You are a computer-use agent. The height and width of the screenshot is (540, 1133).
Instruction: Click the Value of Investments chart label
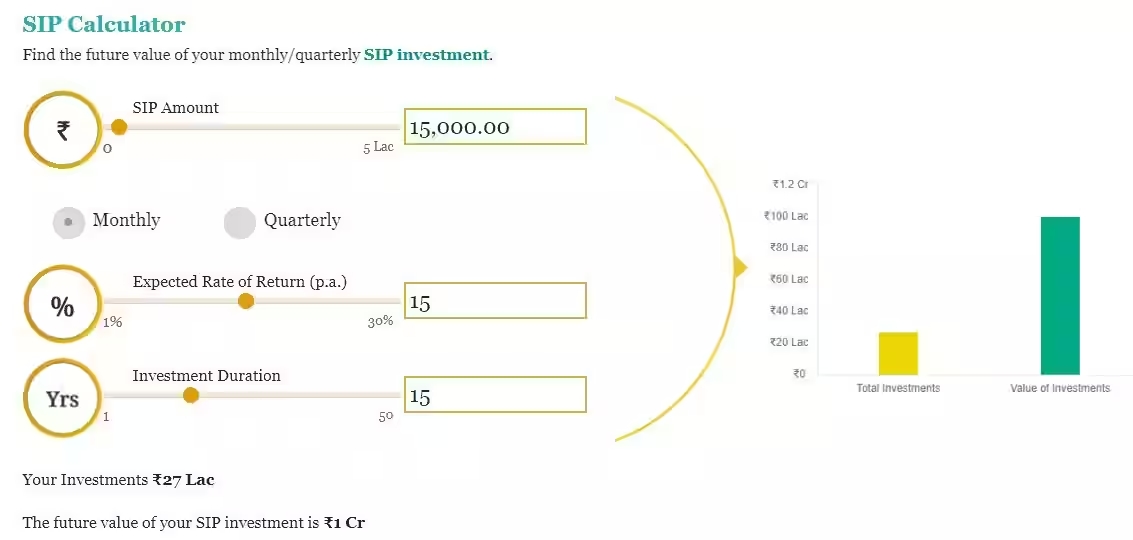click(x=1060, y=388)
